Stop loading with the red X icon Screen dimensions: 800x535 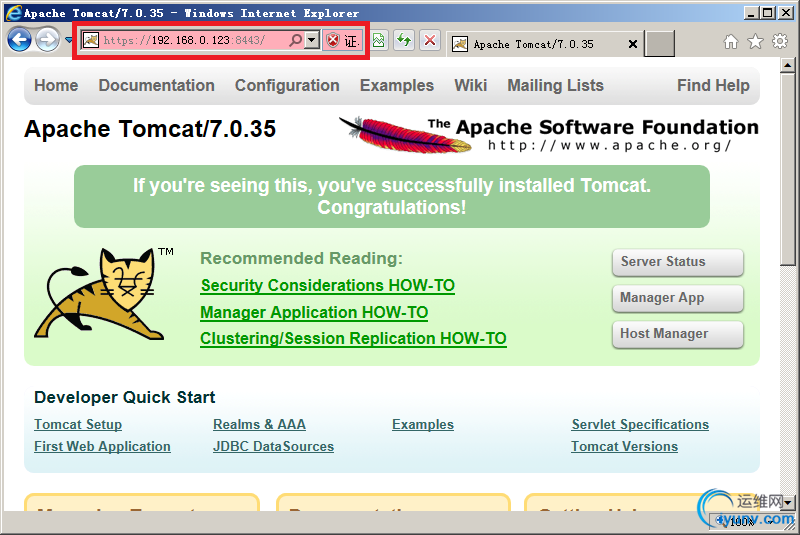click(430, 40)
